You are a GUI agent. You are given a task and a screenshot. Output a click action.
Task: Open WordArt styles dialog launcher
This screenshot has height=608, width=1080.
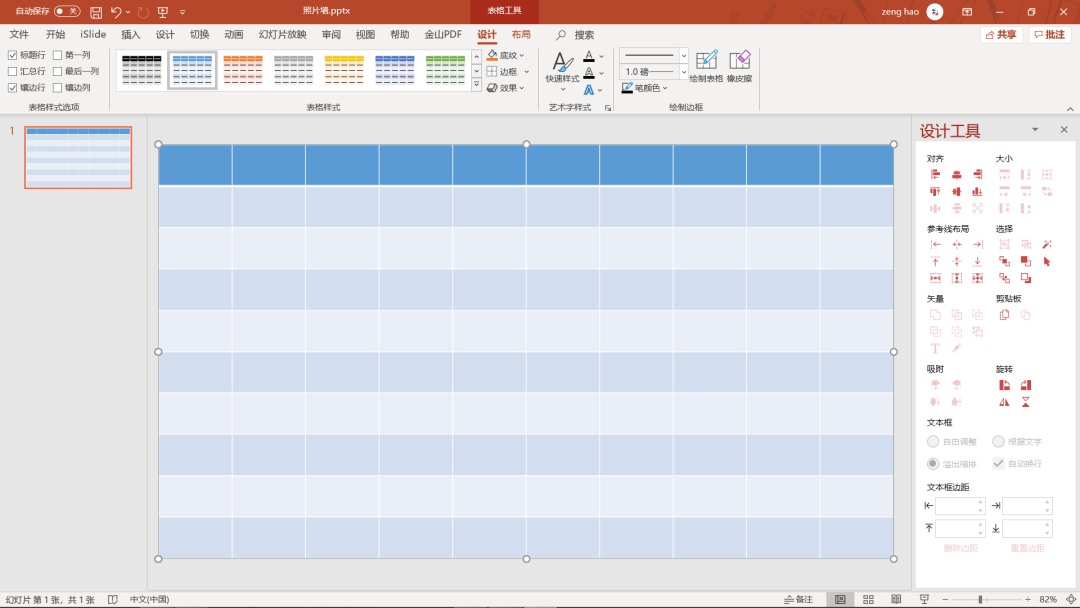click(x=608, y=108)
